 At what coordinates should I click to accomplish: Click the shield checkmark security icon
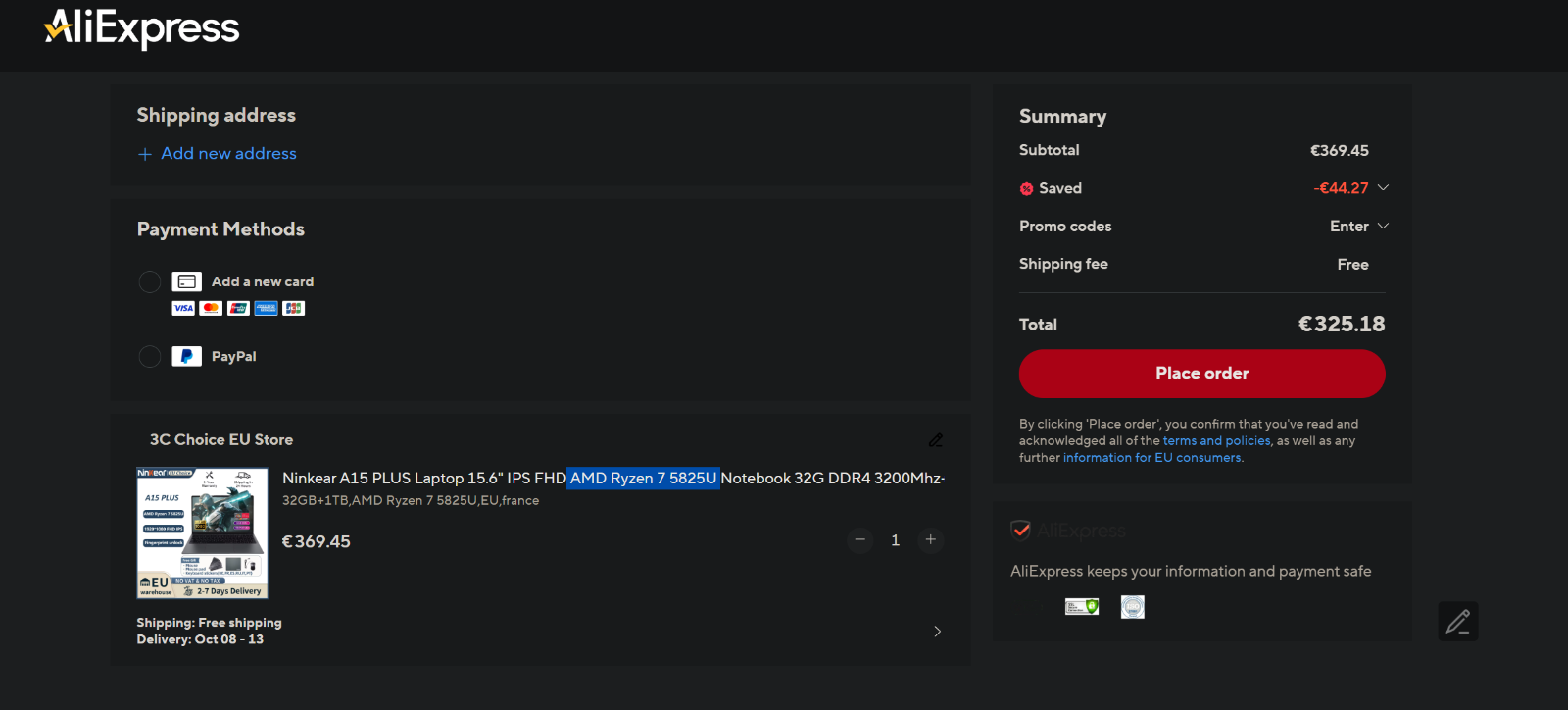[x=1020, y=530]
